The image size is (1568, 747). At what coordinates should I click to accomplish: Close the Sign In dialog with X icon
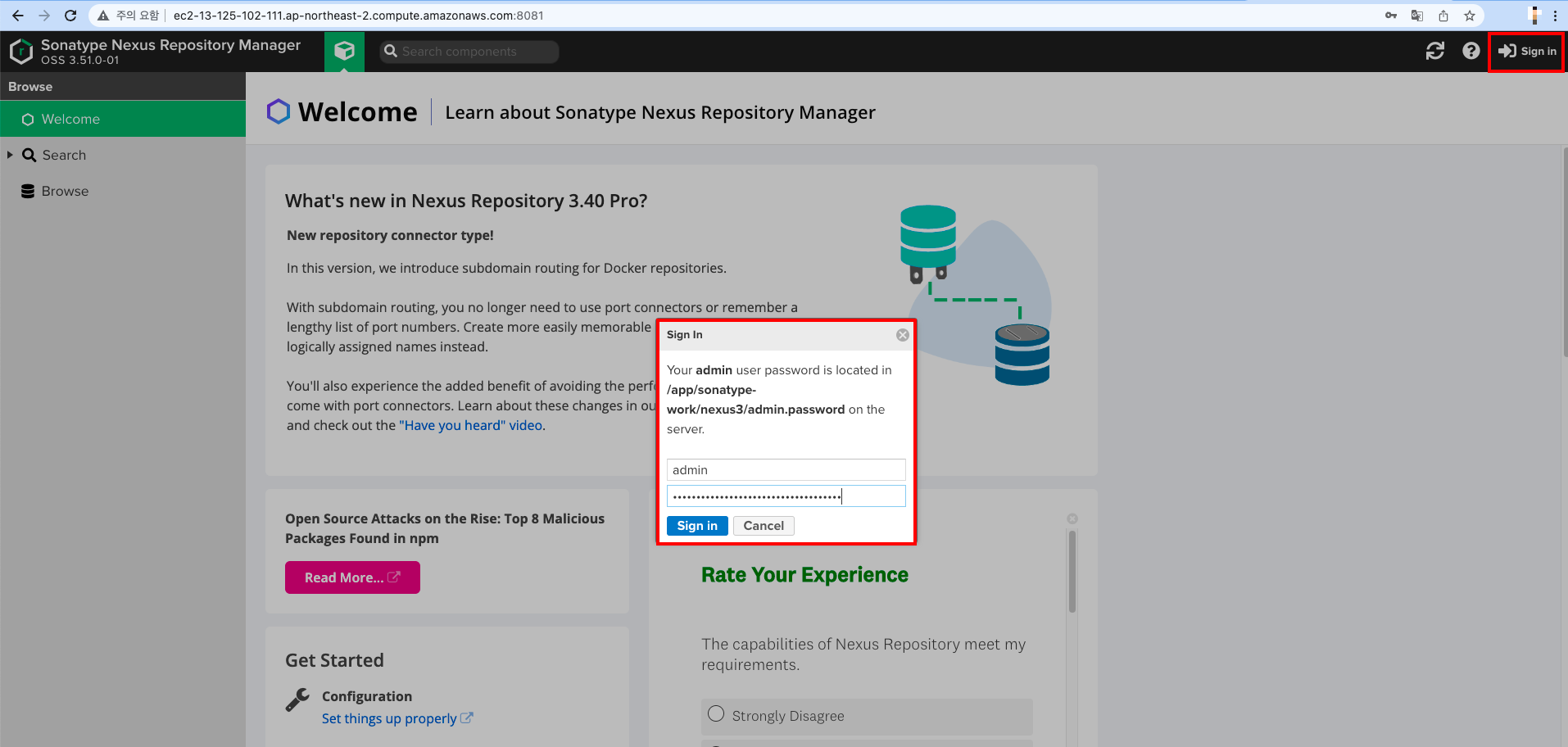902,335
